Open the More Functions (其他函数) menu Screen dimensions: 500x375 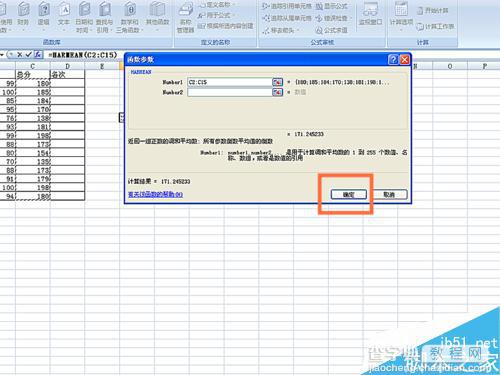pos(157,17)
